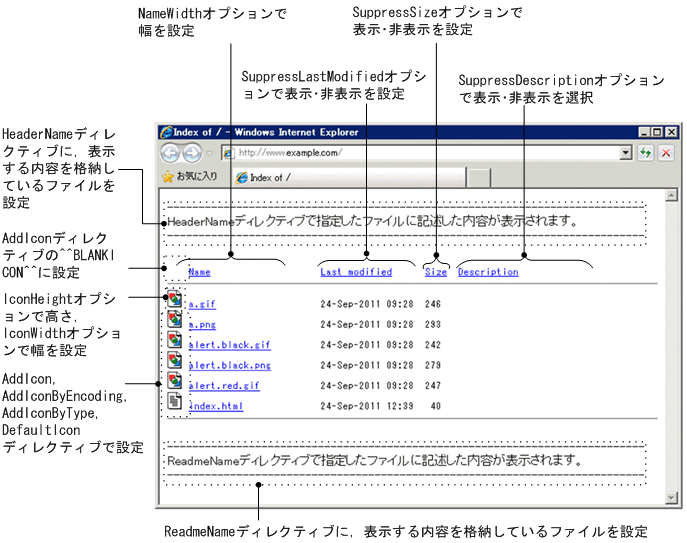
Task: Click the image icon beside alert.red.gif
Action: (x=175, y=380)
